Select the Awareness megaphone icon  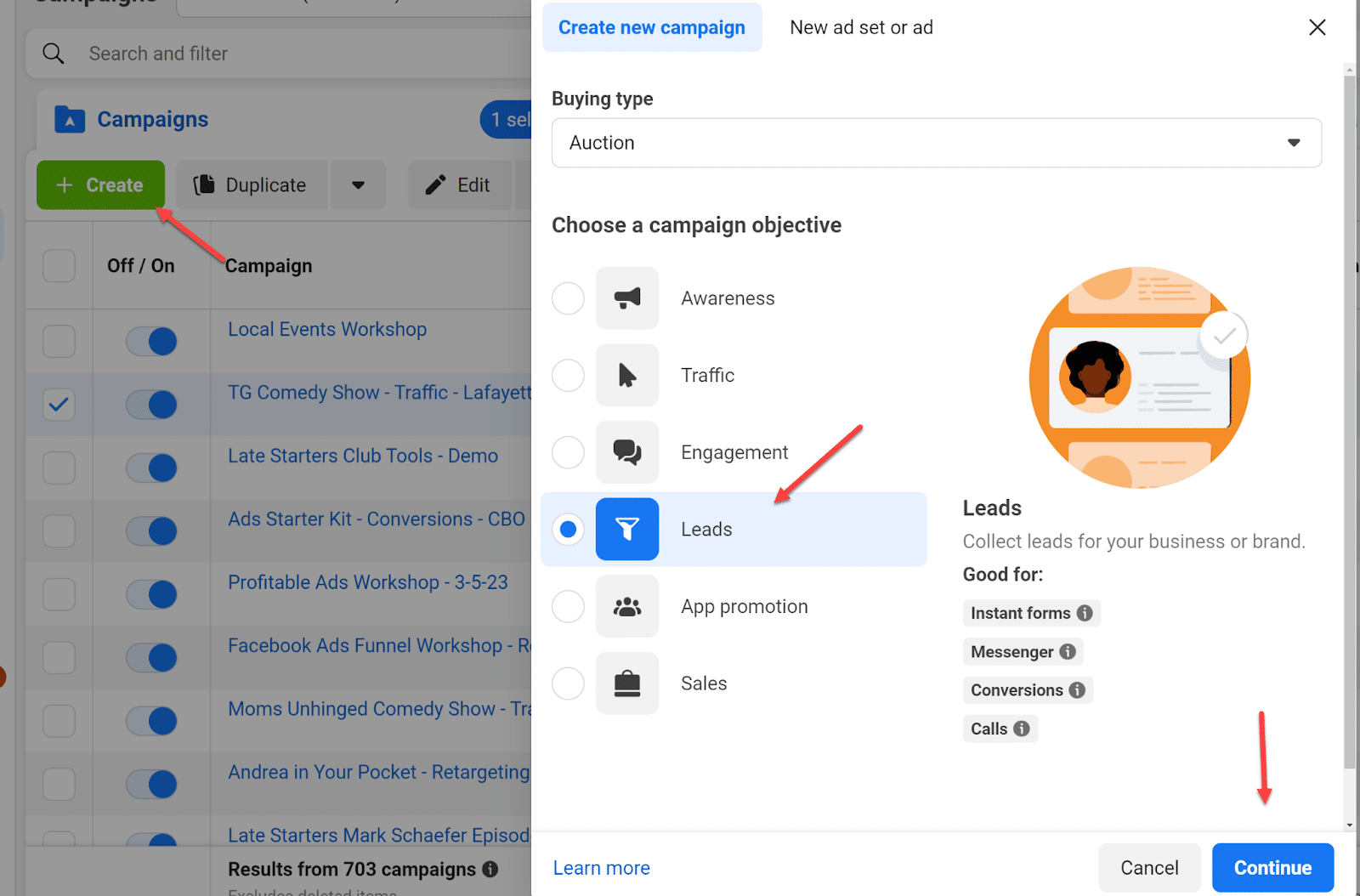tap(627, 298)
